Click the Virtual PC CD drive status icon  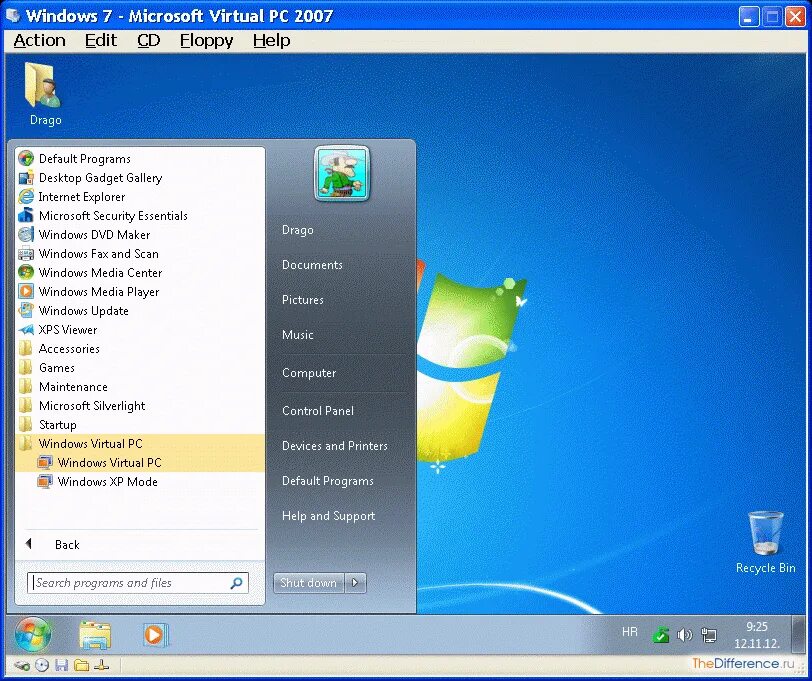[42, 665]
